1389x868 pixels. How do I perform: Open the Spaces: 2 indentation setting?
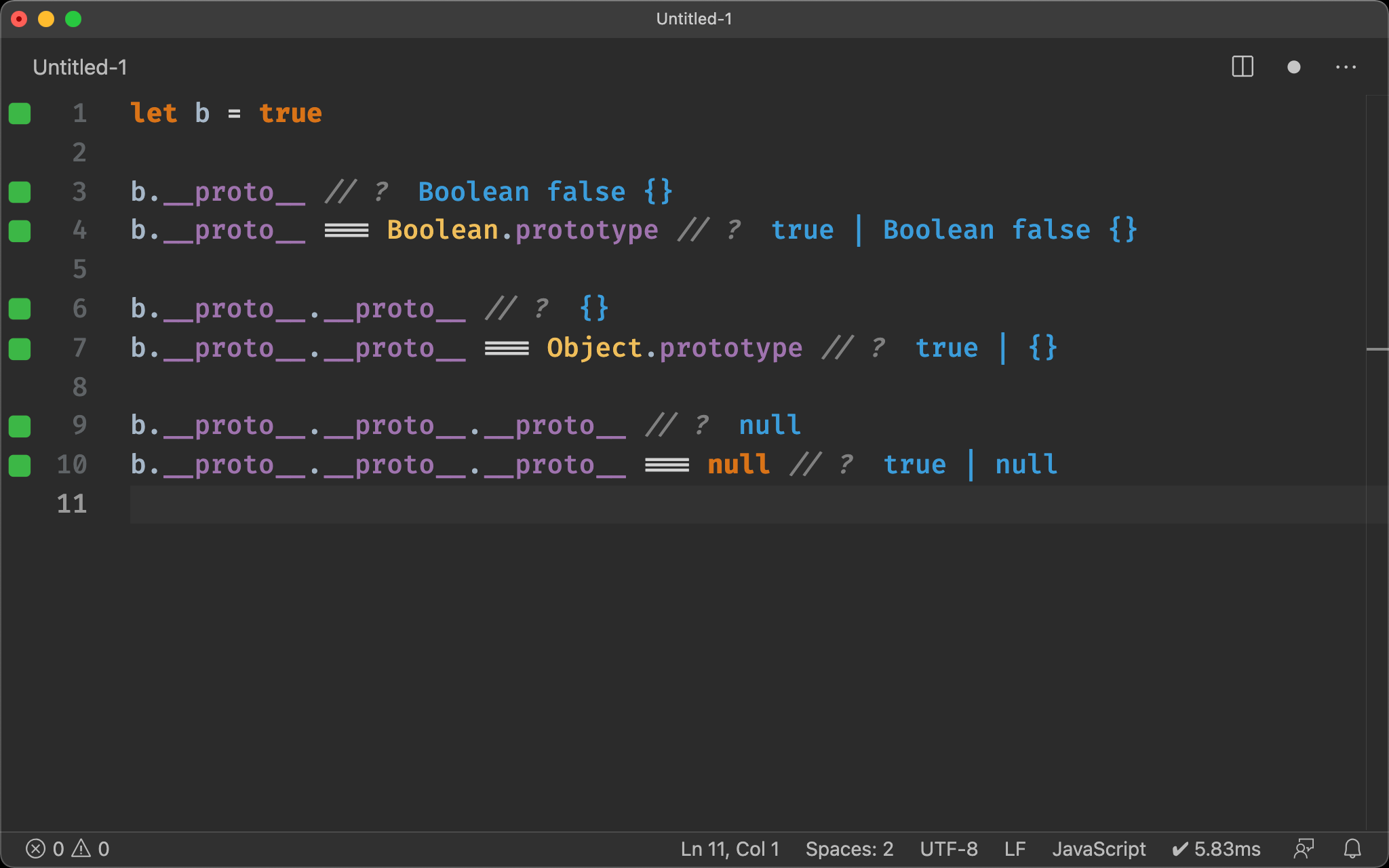[849, 849]
